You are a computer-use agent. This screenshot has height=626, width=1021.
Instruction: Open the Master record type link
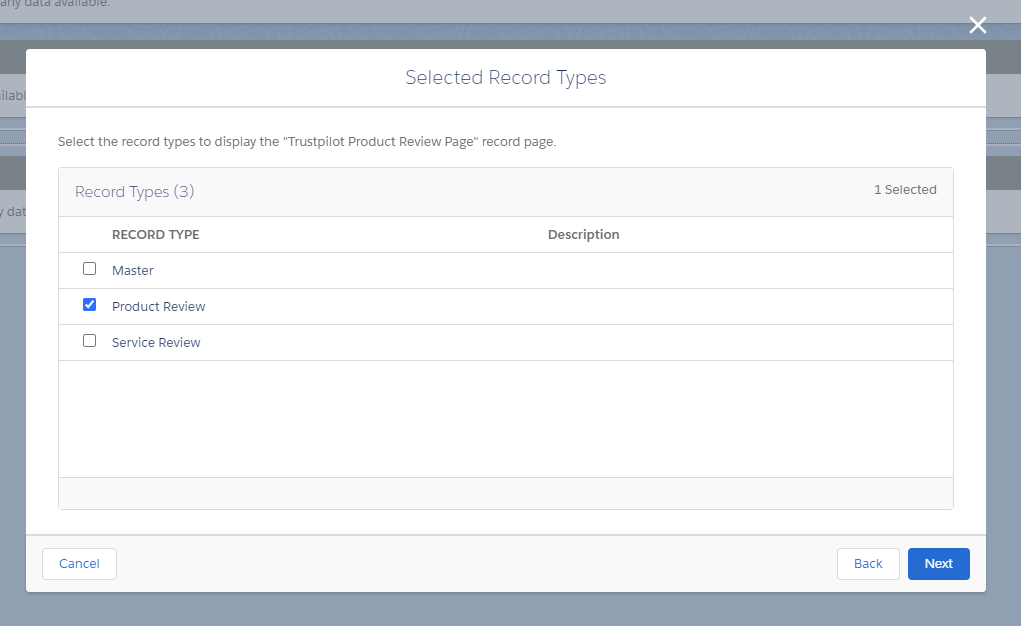click(132, 270)
